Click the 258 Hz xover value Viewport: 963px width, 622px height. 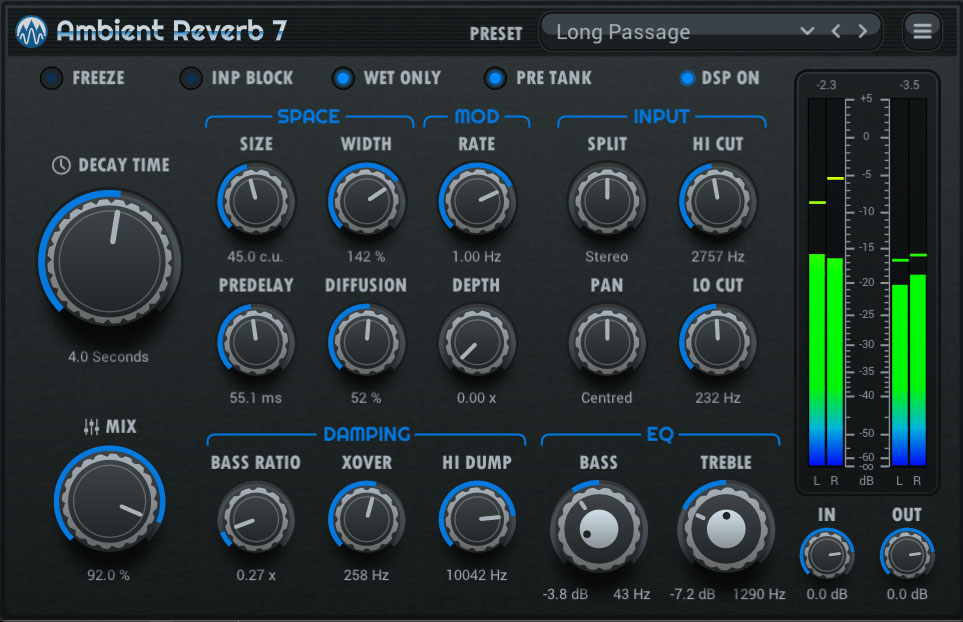pos(366,575)
